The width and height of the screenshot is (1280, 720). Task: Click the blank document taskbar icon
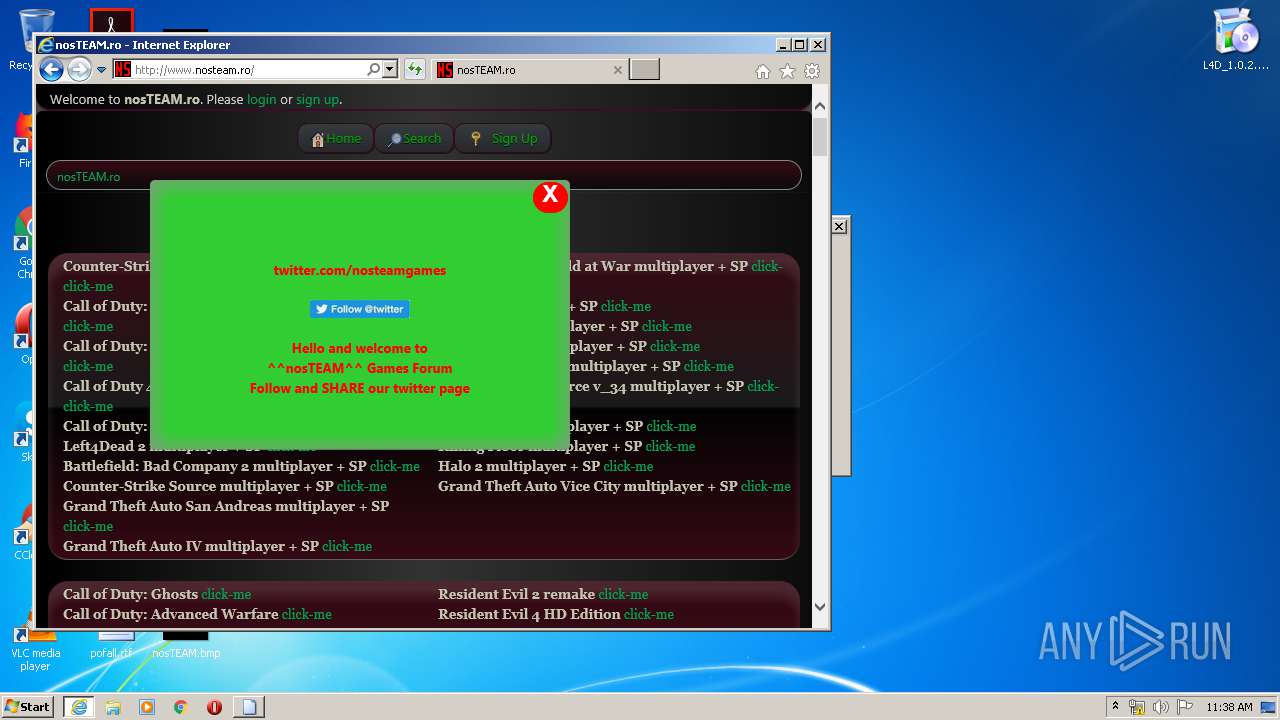pos(248,707)
